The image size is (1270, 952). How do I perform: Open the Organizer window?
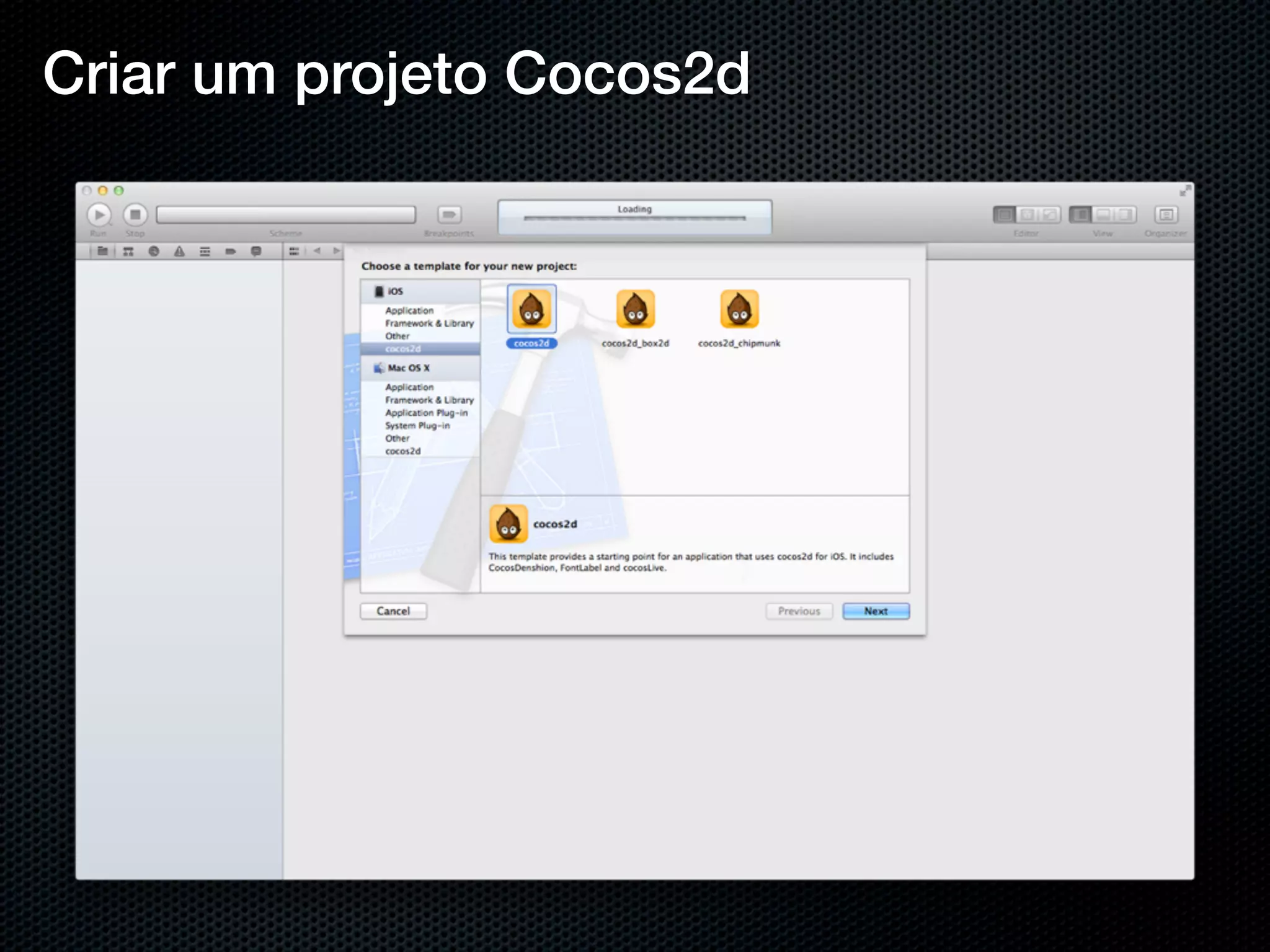coord(1166,214)
